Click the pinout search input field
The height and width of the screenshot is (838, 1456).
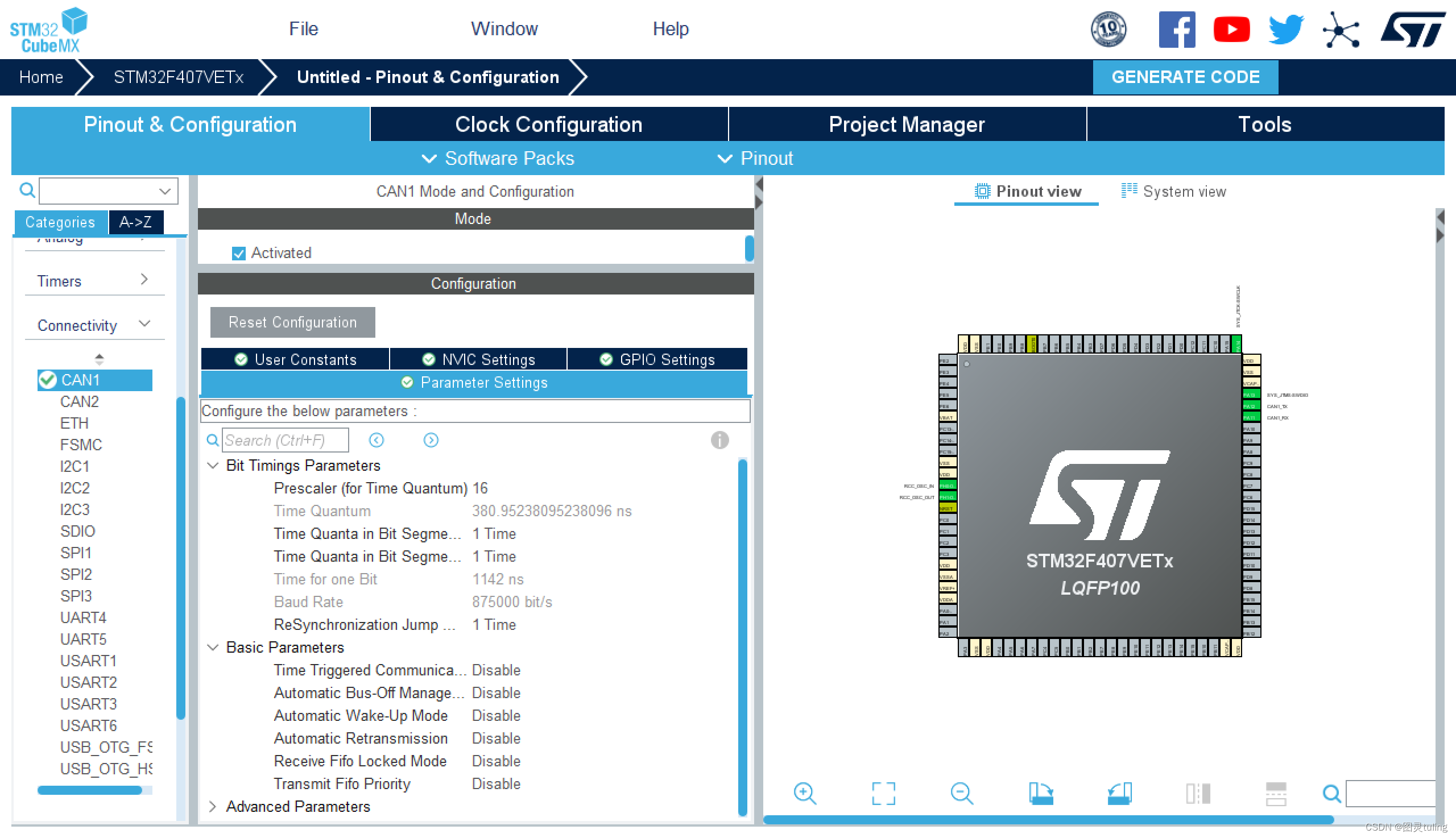coord(1391,794)
